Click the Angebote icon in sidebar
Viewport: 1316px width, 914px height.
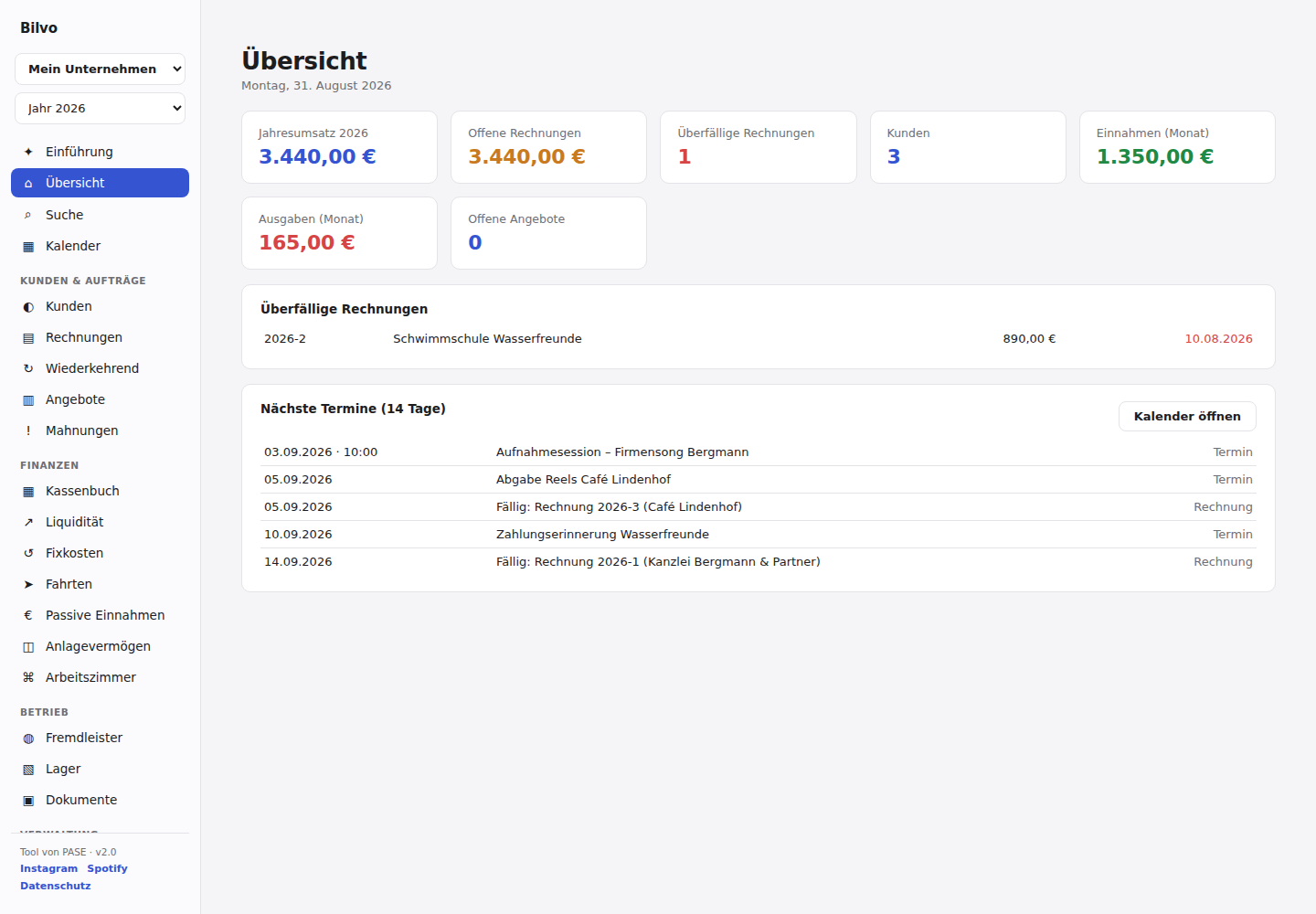click(x=28, y=399)
